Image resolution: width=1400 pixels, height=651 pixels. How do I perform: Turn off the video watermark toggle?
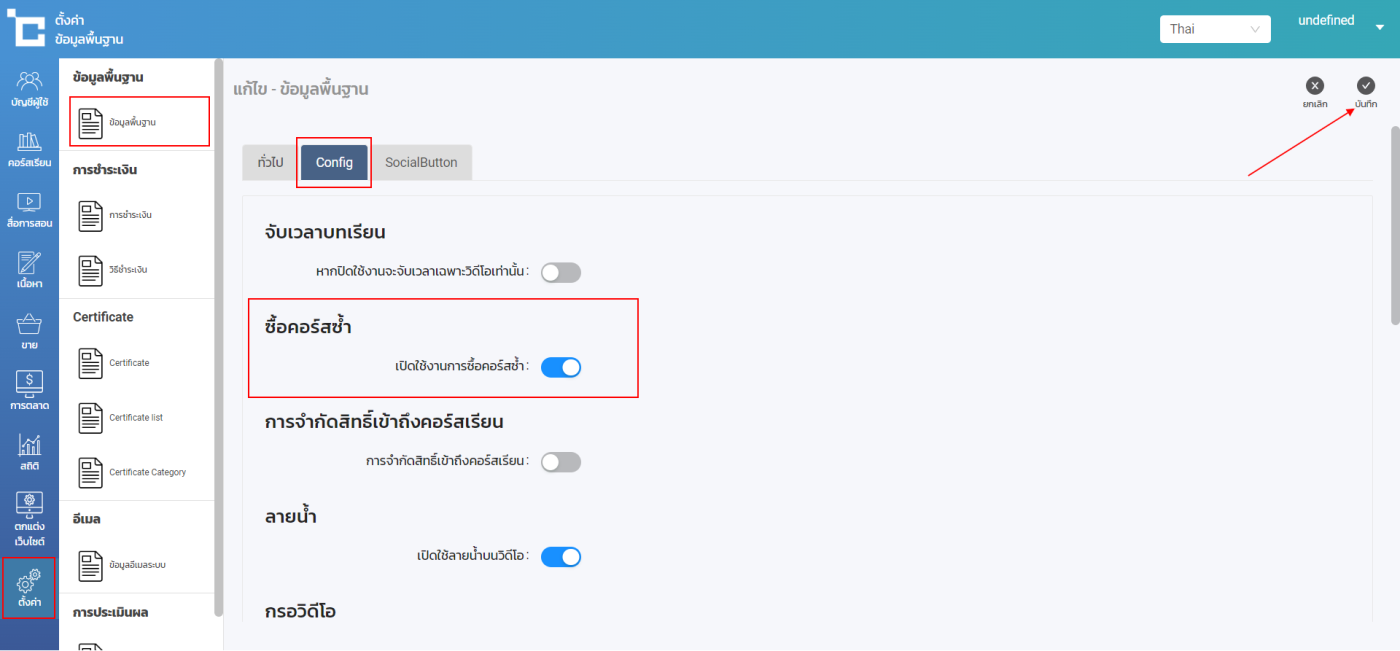pos(560,557)
